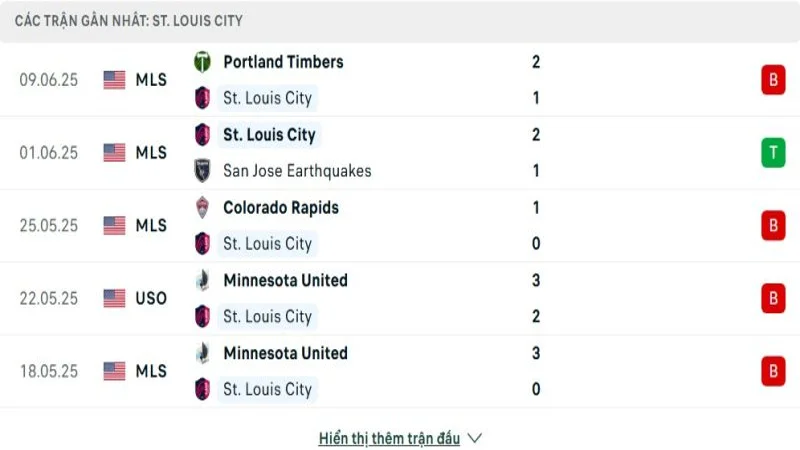Select the 01.06.25 match date

pos(48,153)
